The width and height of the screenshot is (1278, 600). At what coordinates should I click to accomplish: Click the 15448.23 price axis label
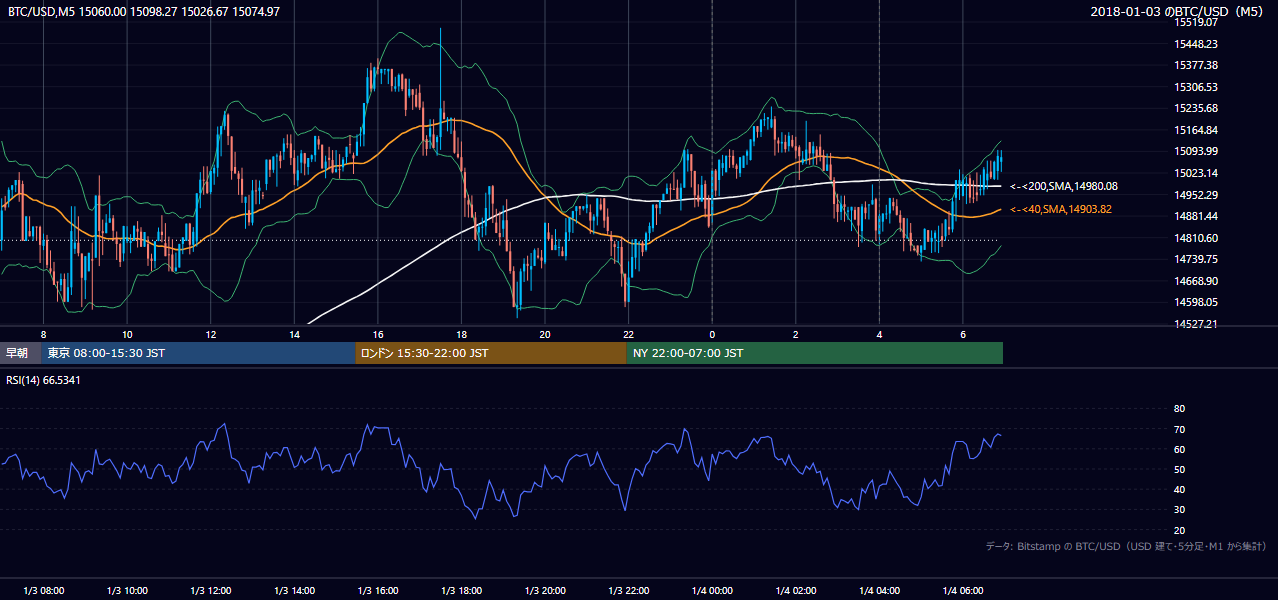[1196, 44]
